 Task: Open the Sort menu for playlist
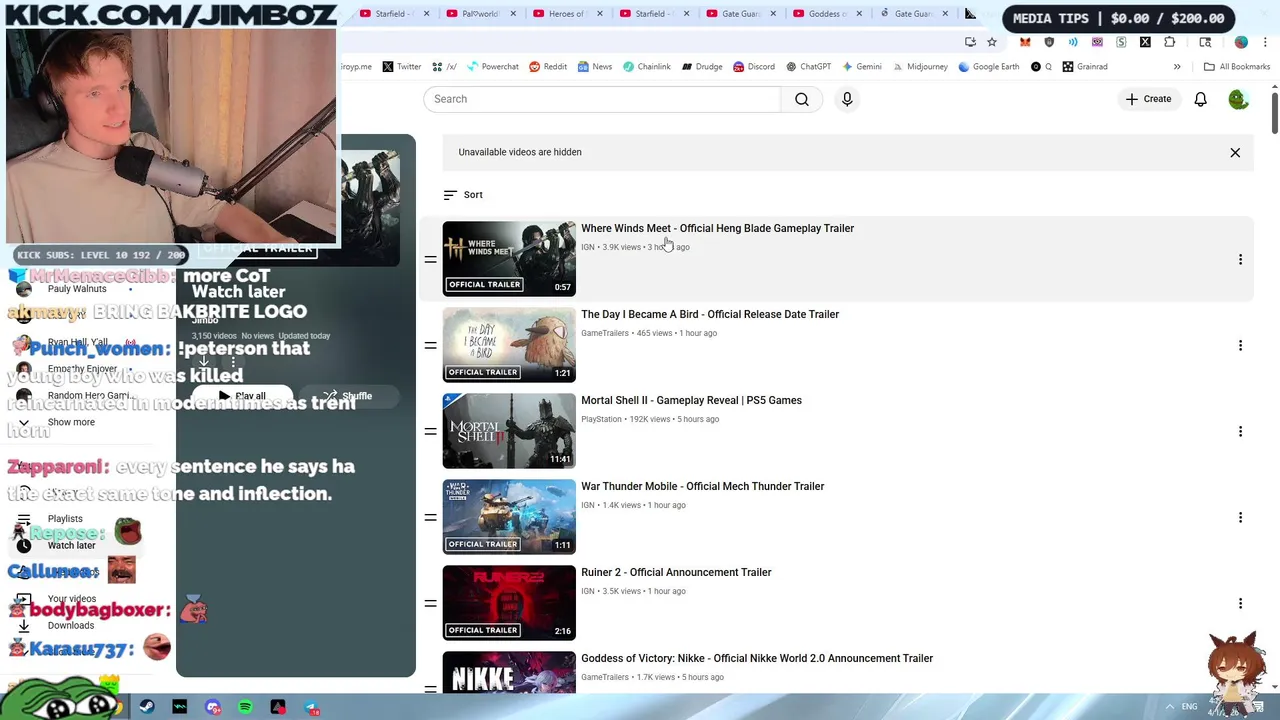pyautogui.click(x=463, y=195)
